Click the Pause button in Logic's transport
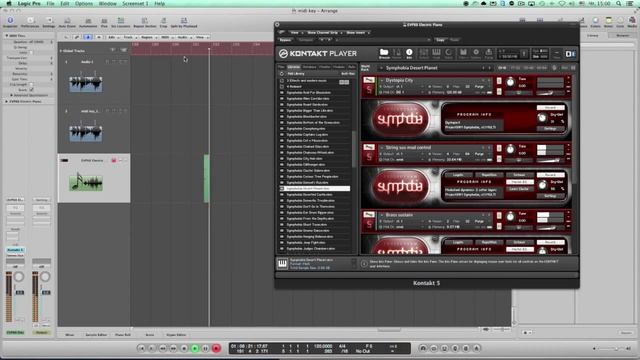640x360 pixels. tap(205, 348)
